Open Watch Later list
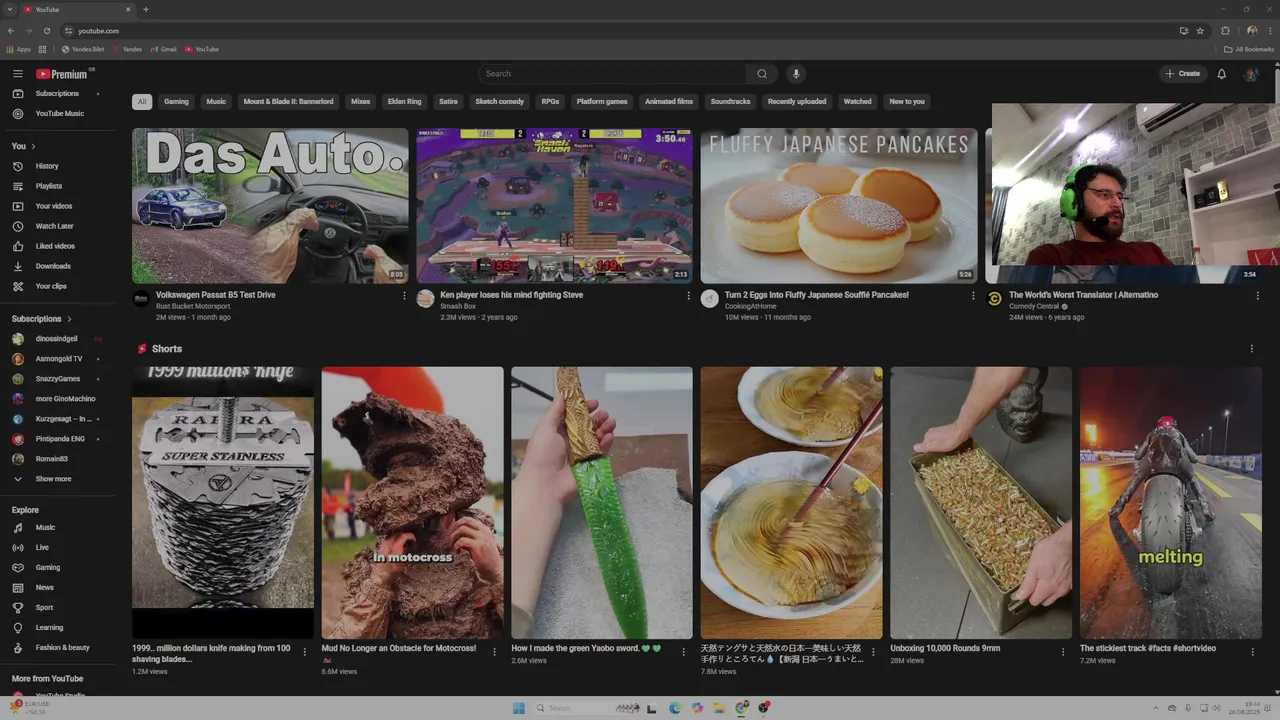The image size is (1280, 720). coord(57,226)
